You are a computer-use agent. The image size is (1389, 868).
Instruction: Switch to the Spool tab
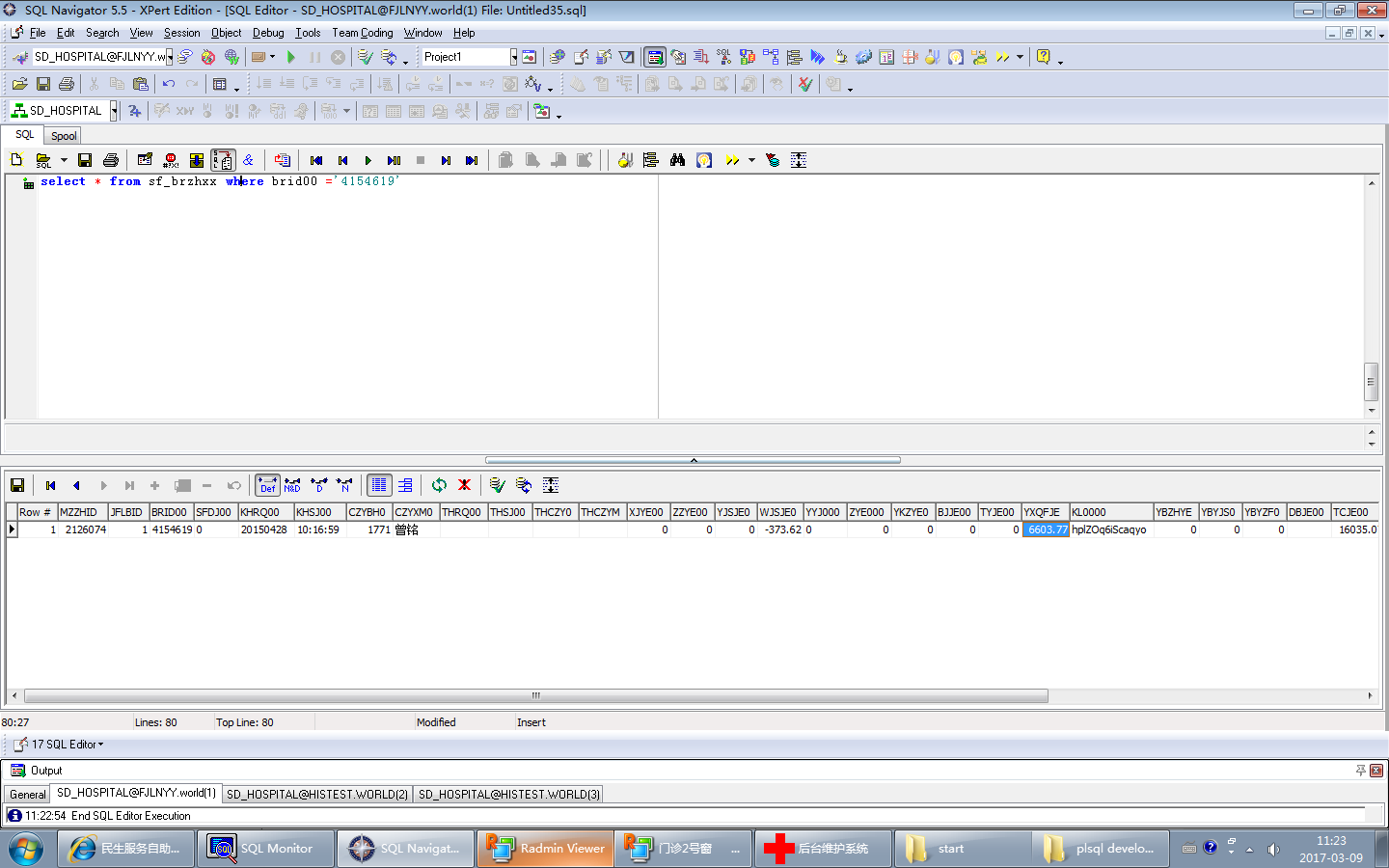64,136
